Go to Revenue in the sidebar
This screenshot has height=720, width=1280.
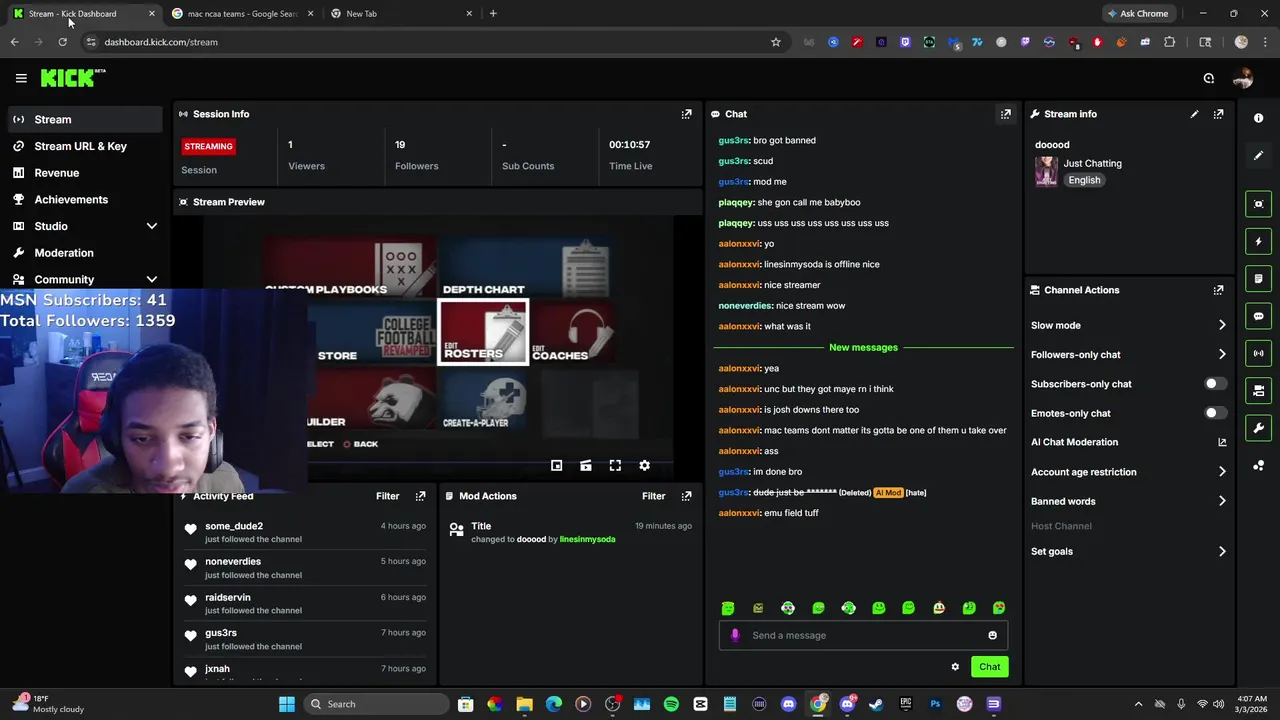pos(85,173)
